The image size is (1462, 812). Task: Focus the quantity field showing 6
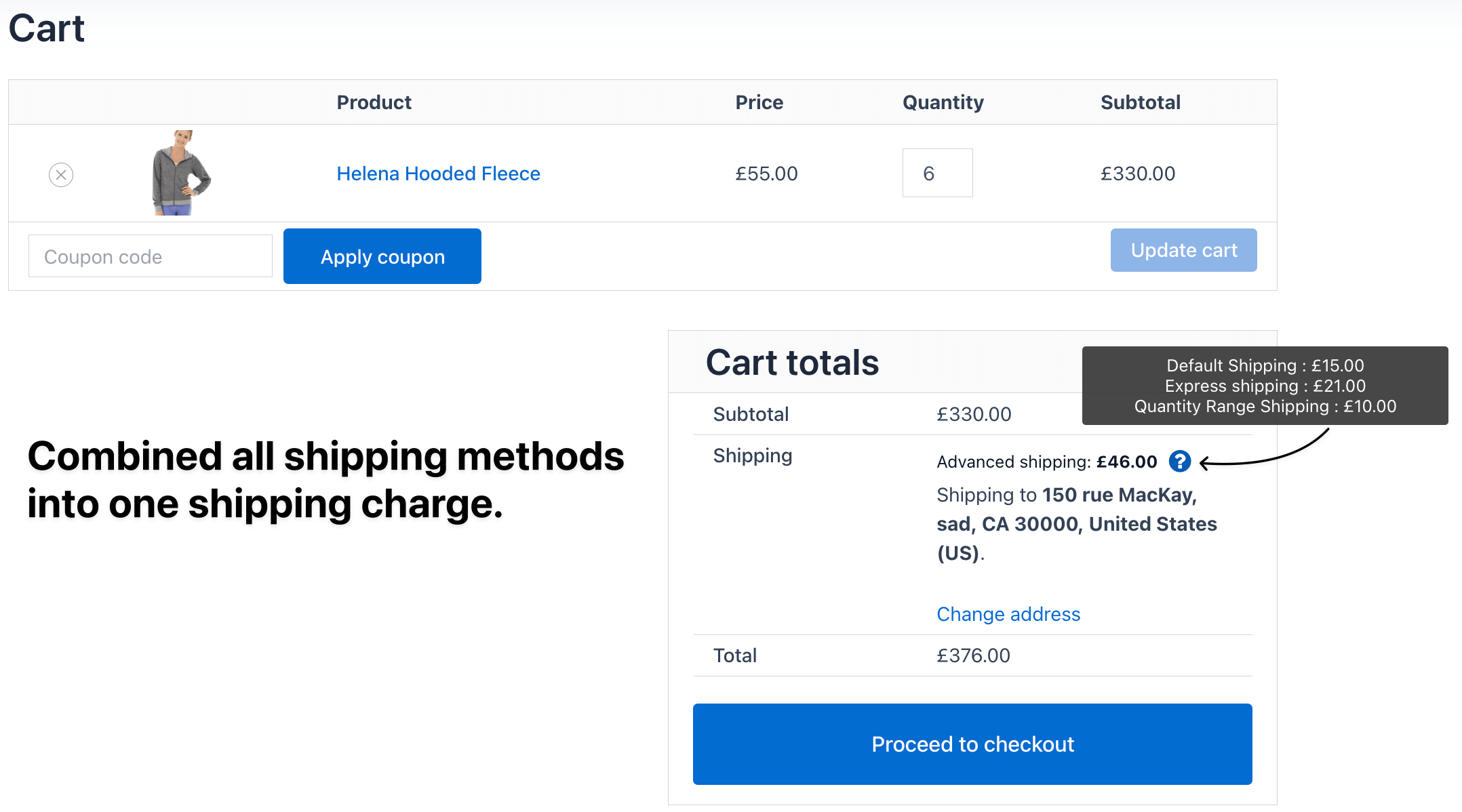coord(937,174)
